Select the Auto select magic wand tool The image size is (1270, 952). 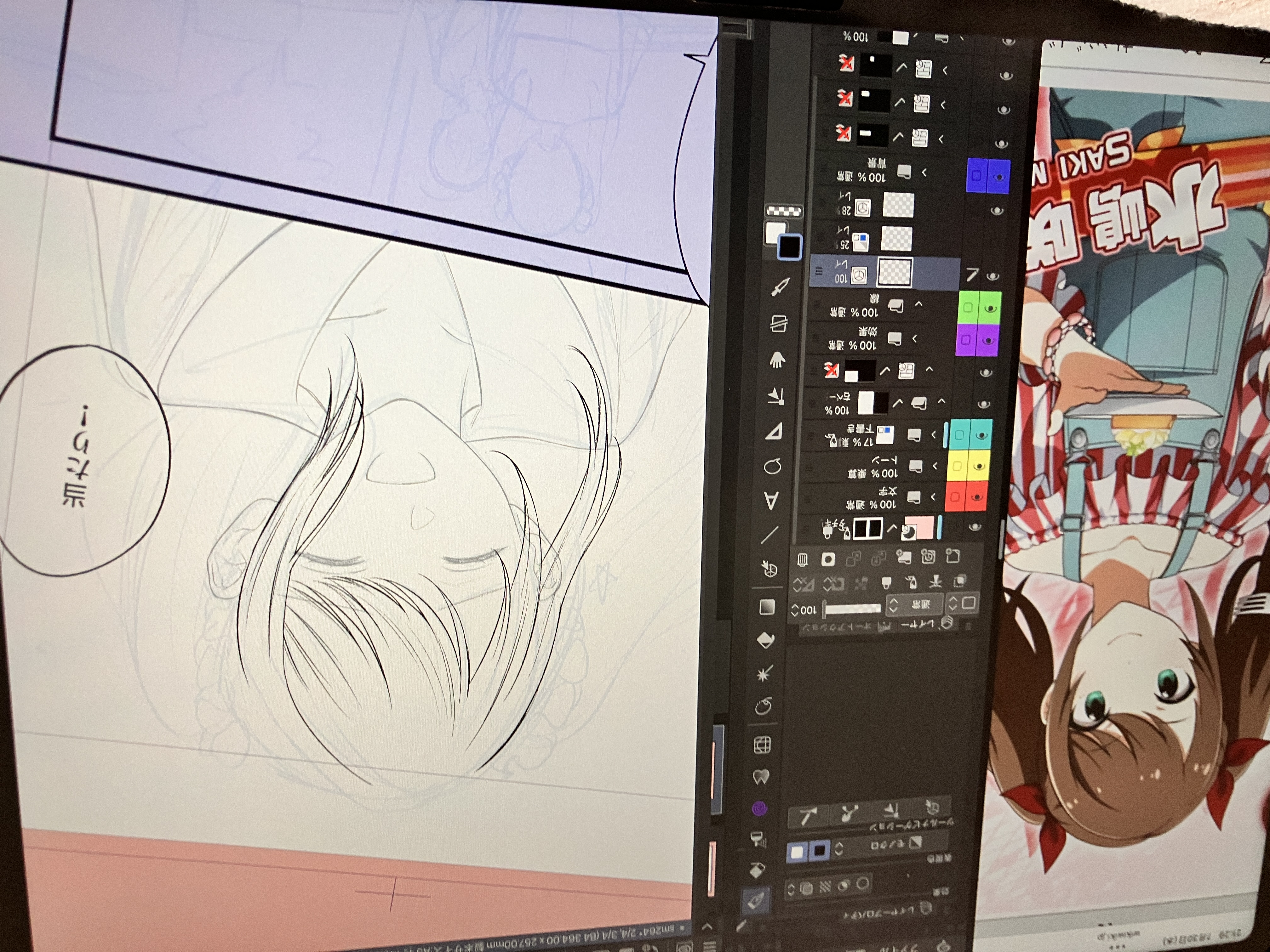[764, 674]
